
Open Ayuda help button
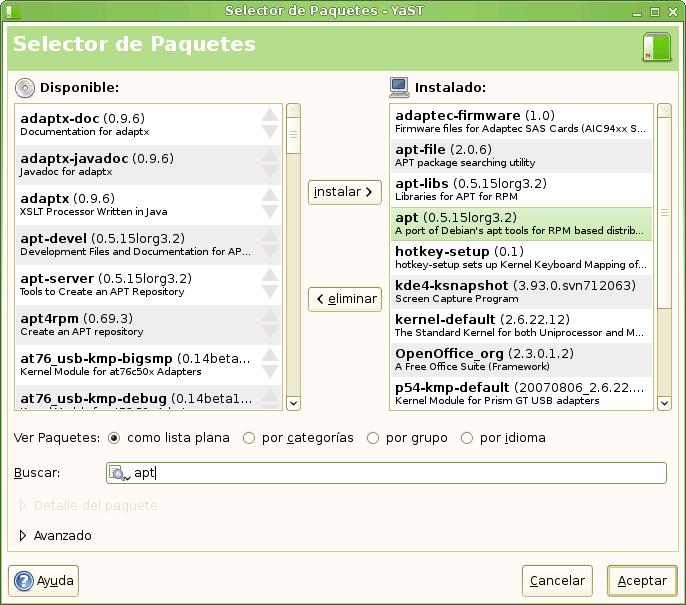click(43, 581)
